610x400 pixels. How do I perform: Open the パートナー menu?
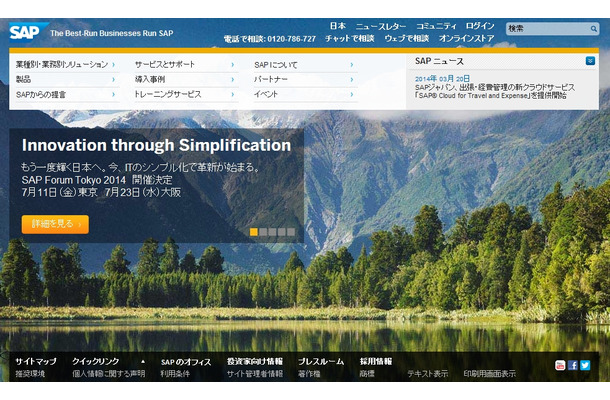point(271,79)
